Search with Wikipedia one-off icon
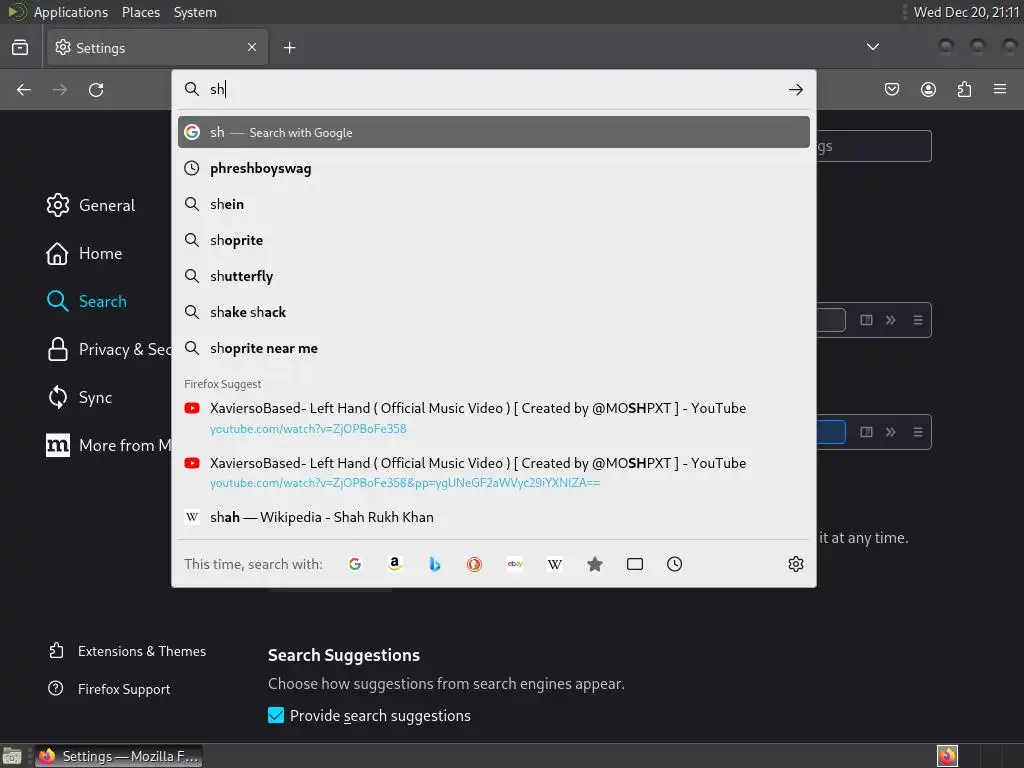The width and height of the screenshot is (1024, 768). (x=554, y=564)
